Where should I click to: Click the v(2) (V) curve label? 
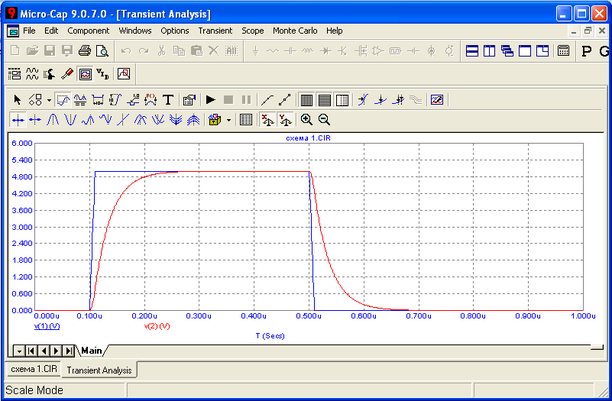point(157,326)
